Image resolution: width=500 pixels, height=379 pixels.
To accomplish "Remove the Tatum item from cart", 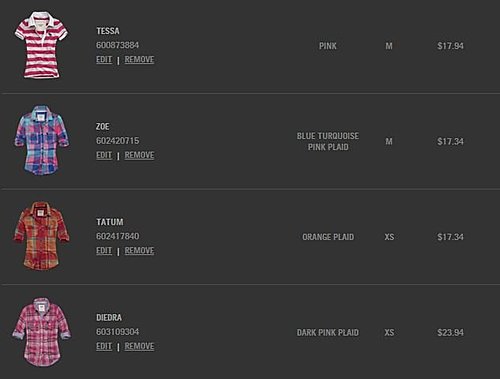I will point(139,251).
